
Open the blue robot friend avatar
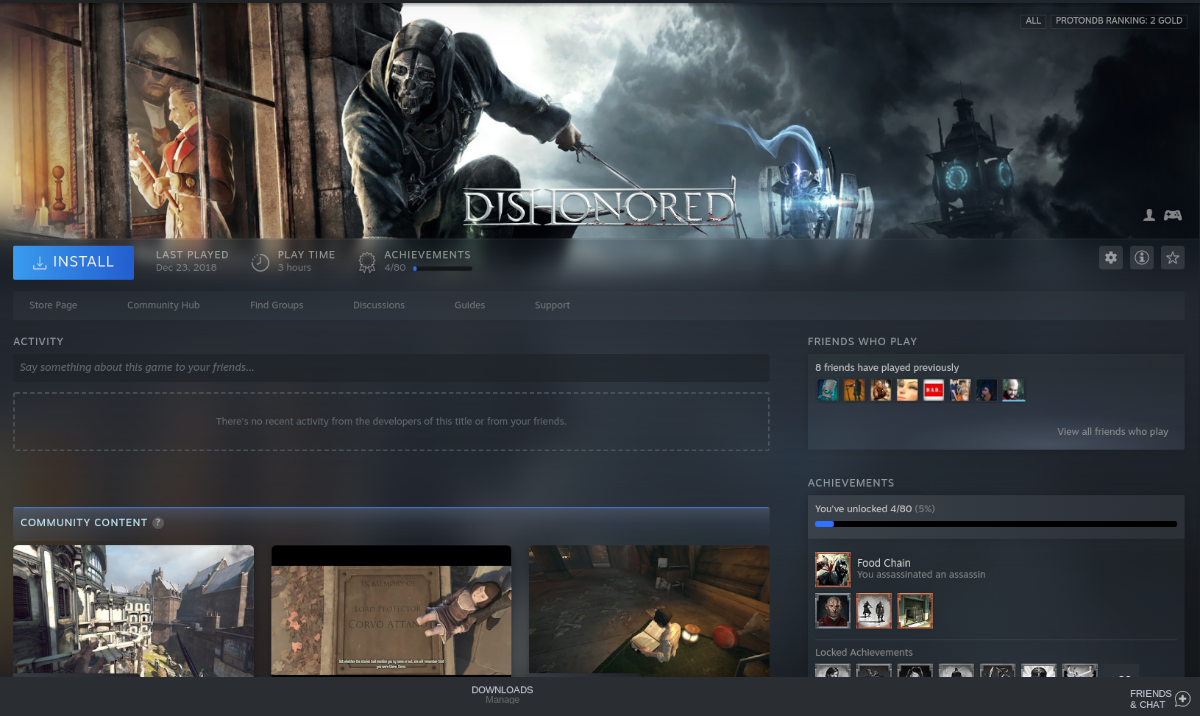coord(827,390)
